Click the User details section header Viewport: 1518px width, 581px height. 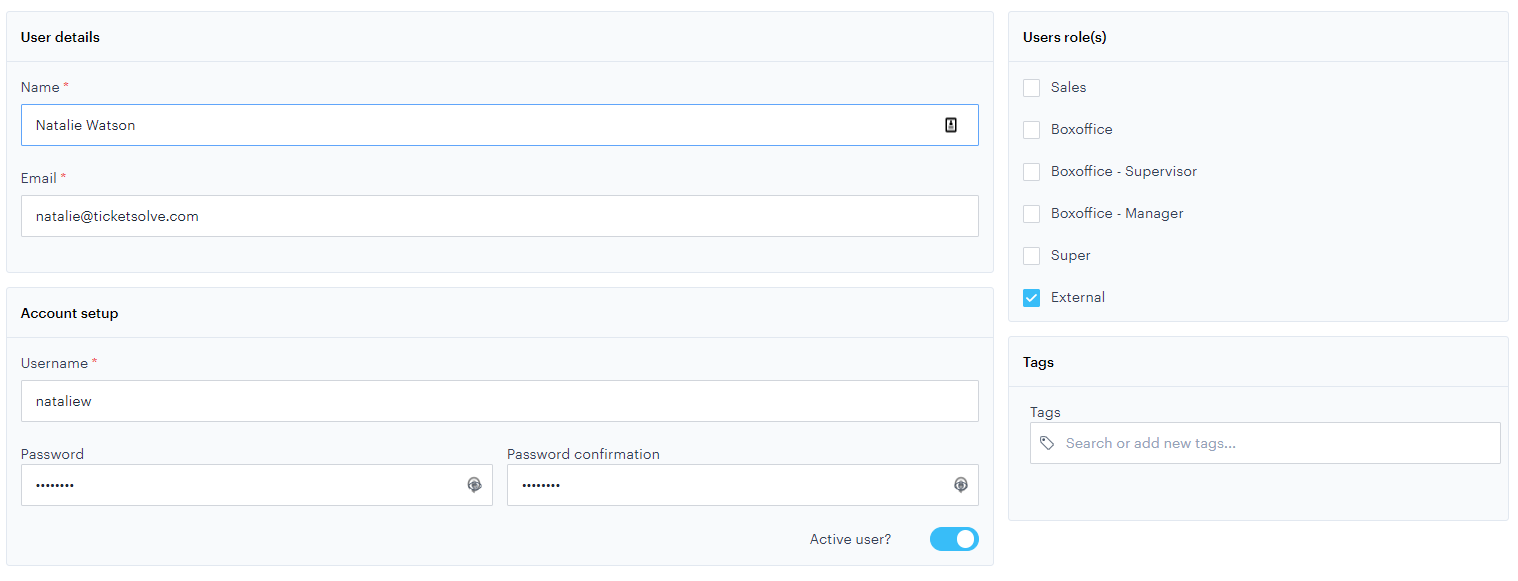[x=60, y=36]
